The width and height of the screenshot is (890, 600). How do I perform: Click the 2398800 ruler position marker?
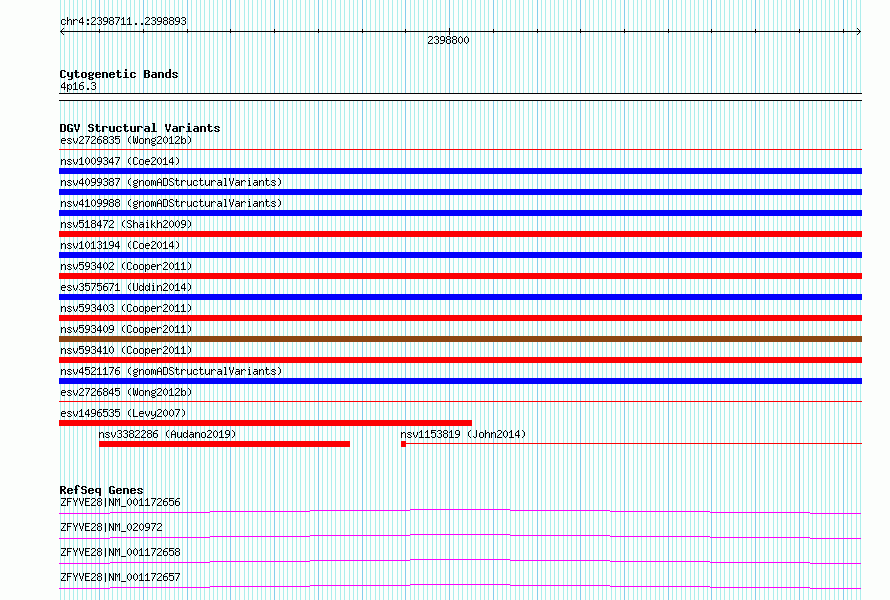[x=448, y=40]
